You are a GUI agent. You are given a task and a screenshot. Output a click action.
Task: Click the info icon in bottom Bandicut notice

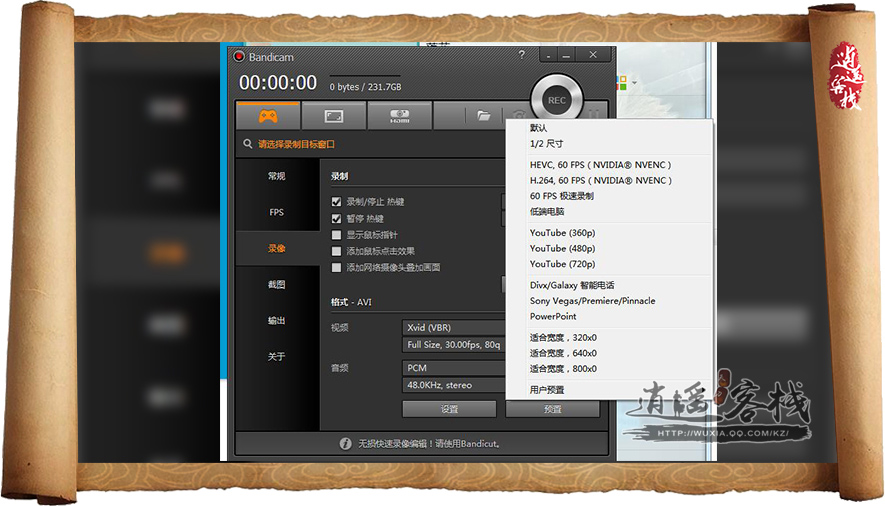pos(345,444)
